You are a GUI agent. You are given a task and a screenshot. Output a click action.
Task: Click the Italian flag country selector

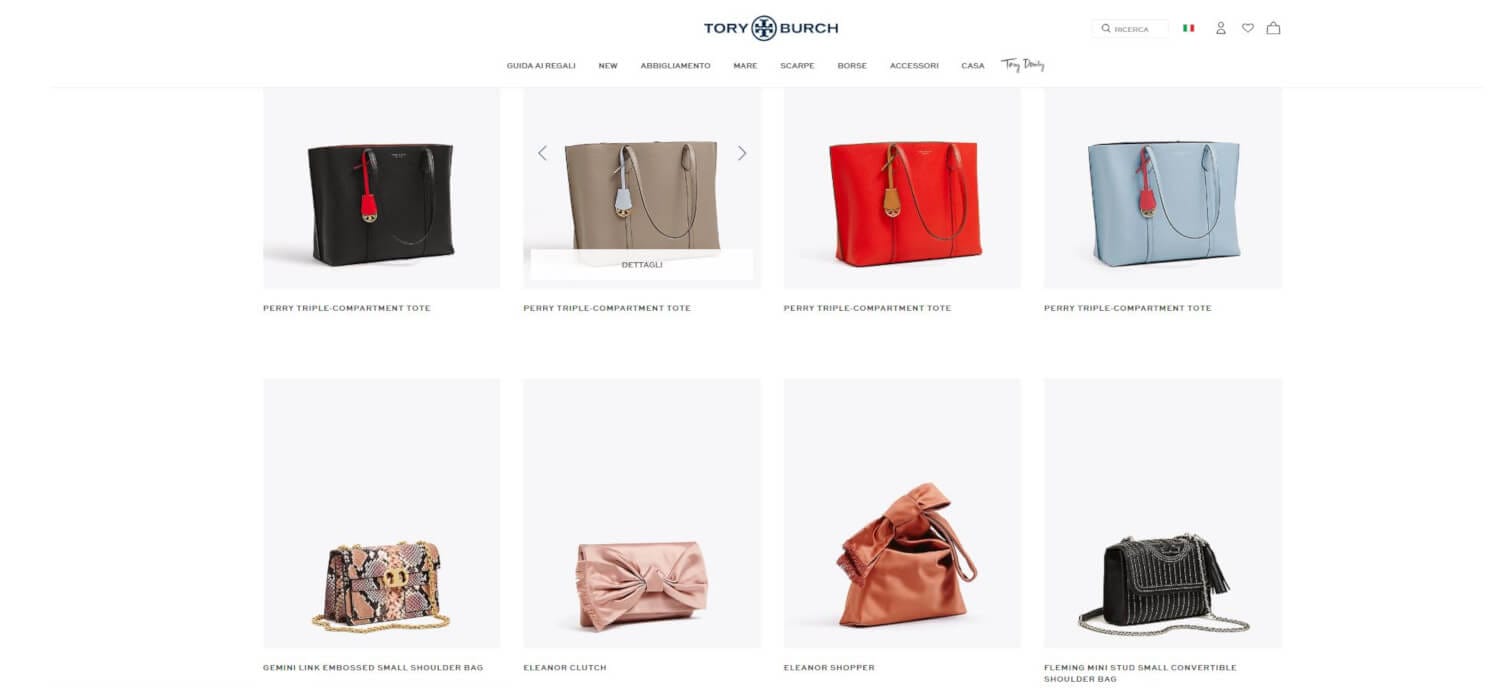[x=1189, y=28]
